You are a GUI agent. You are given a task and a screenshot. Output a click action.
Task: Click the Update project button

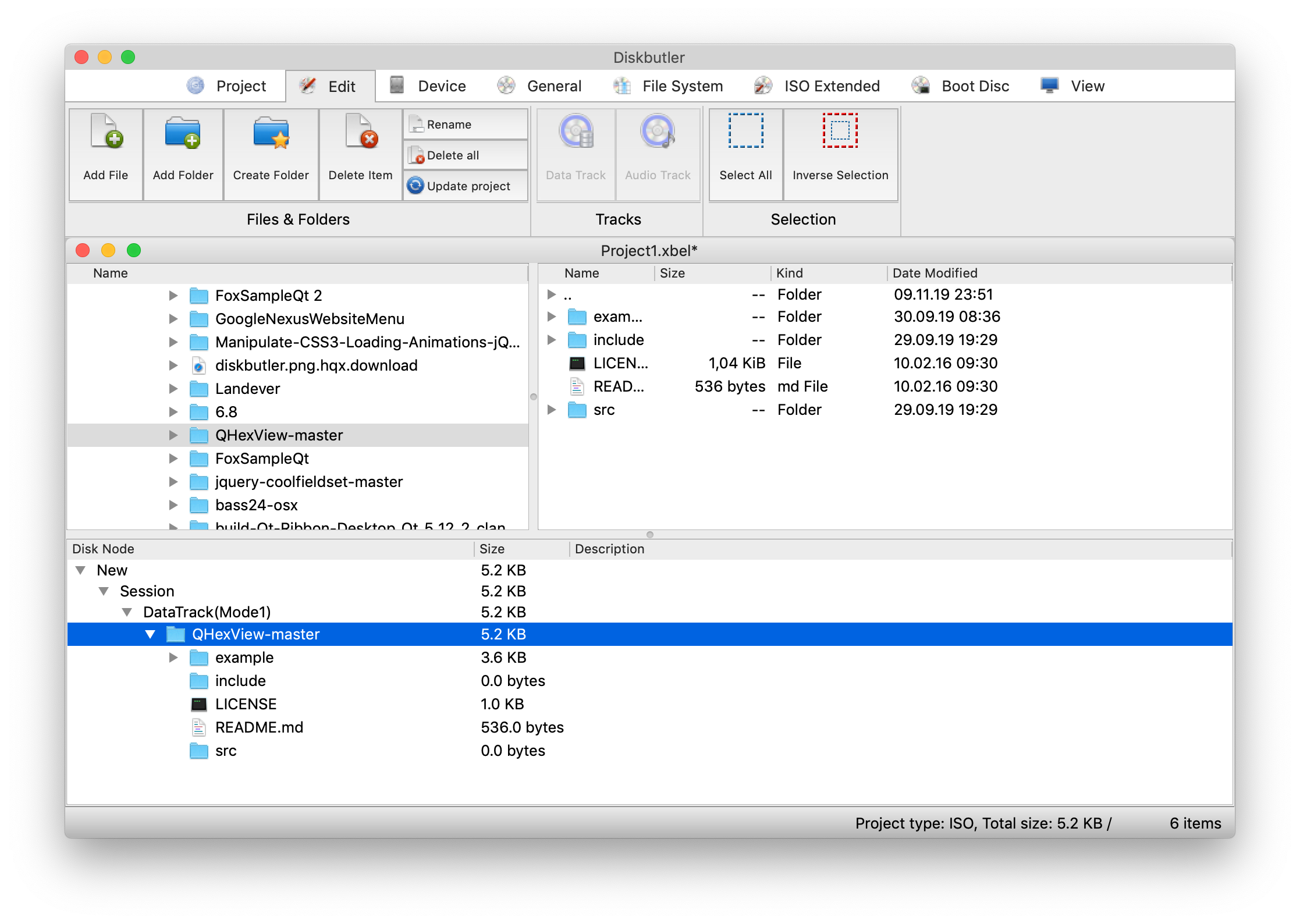(463, 185)
